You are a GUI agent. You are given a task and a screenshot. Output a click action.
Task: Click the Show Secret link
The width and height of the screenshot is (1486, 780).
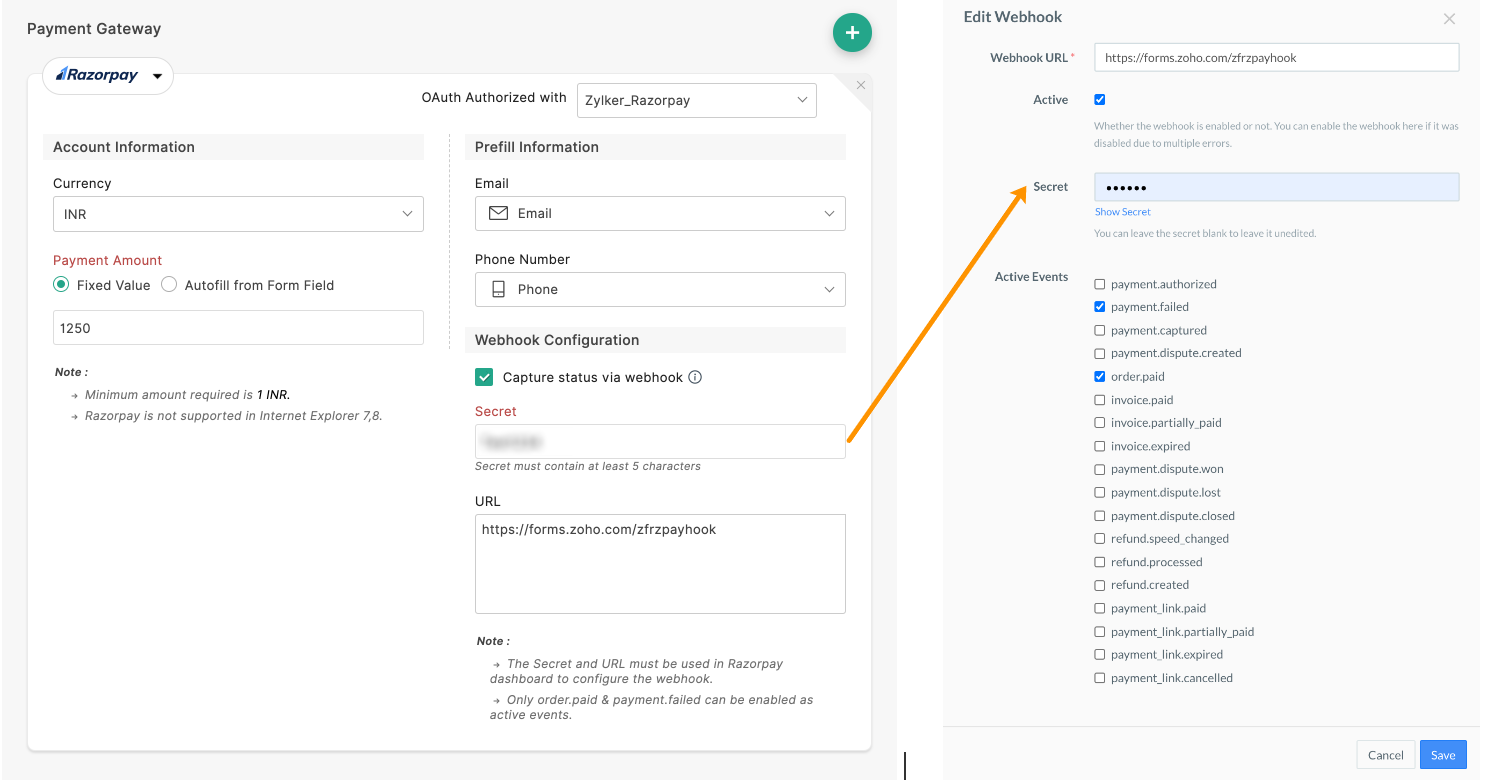point(1122,212)
